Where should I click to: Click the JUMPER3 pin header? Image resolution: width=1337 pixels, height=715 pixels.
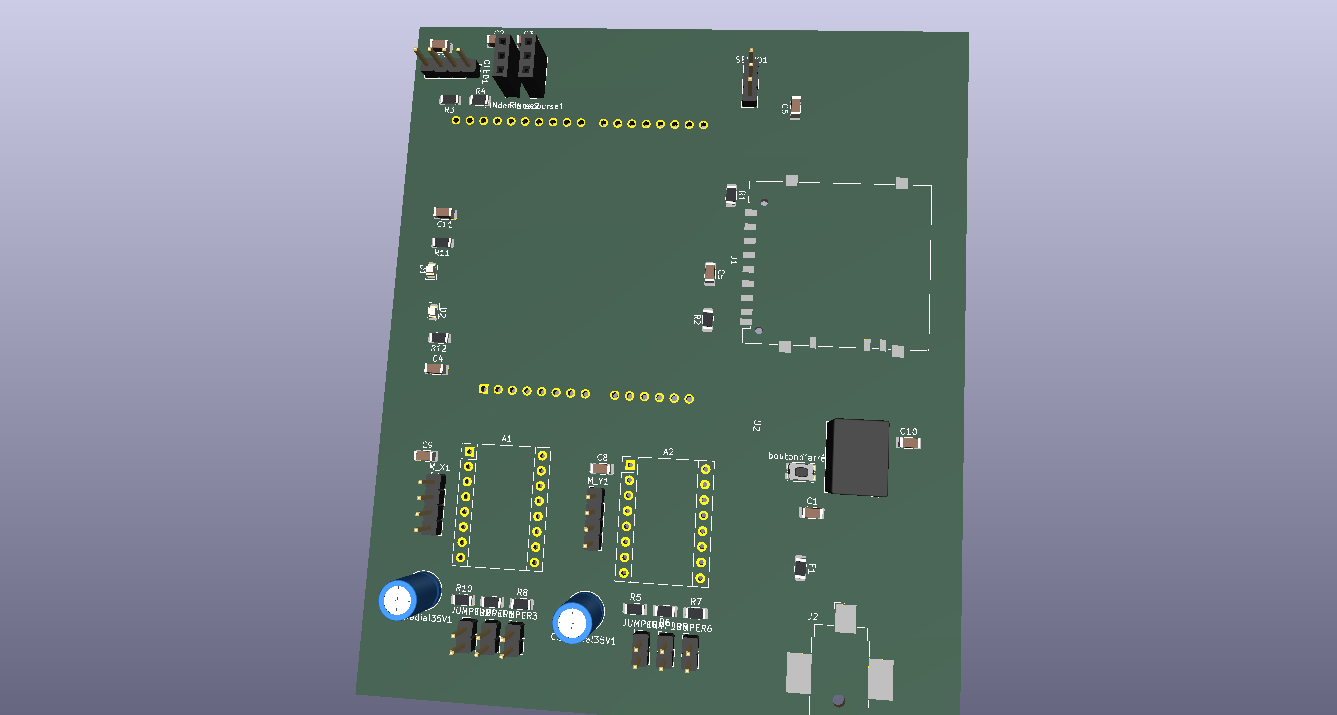(514, 639)
